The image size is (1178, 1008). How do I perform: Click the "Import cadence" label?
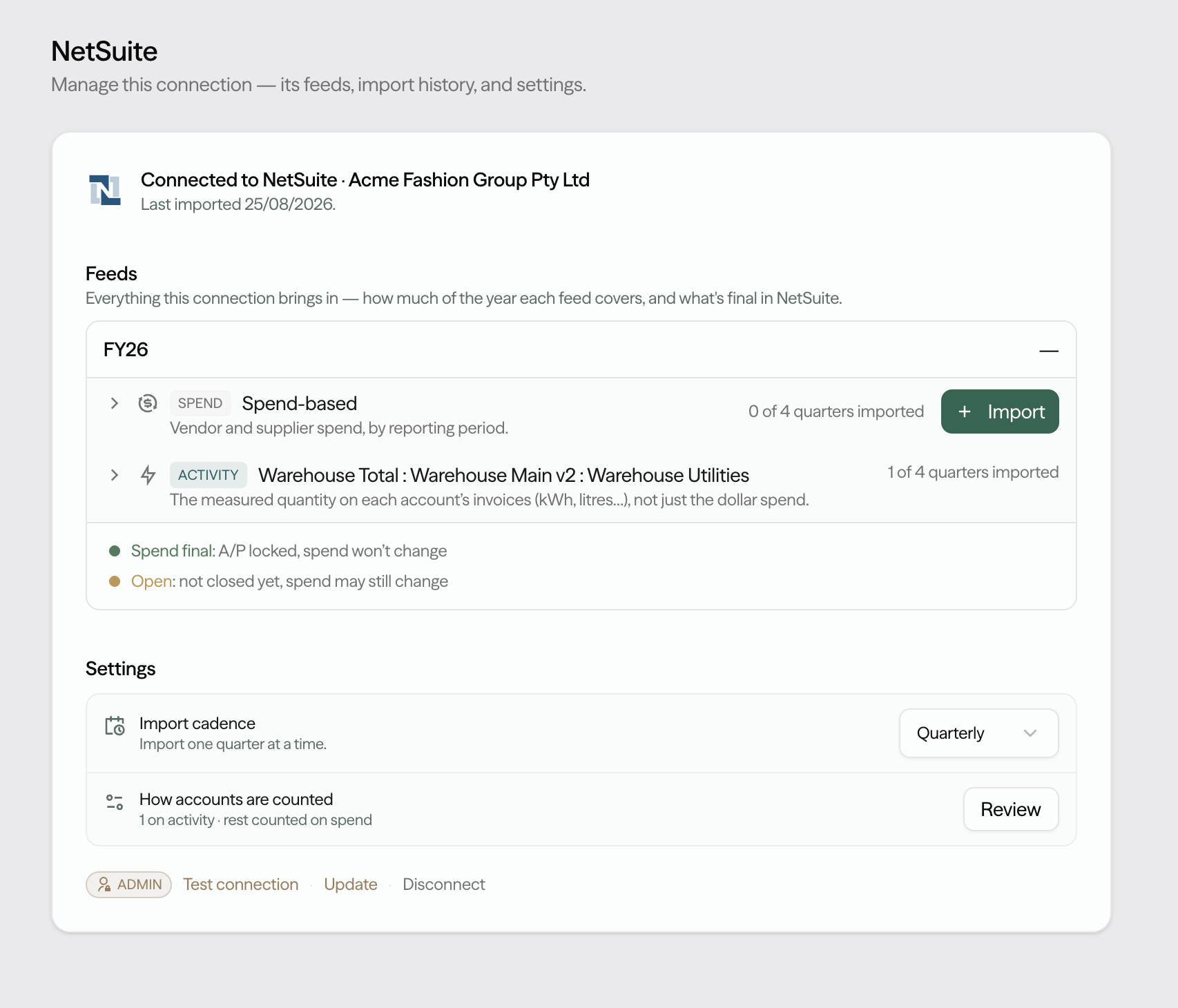197,723
